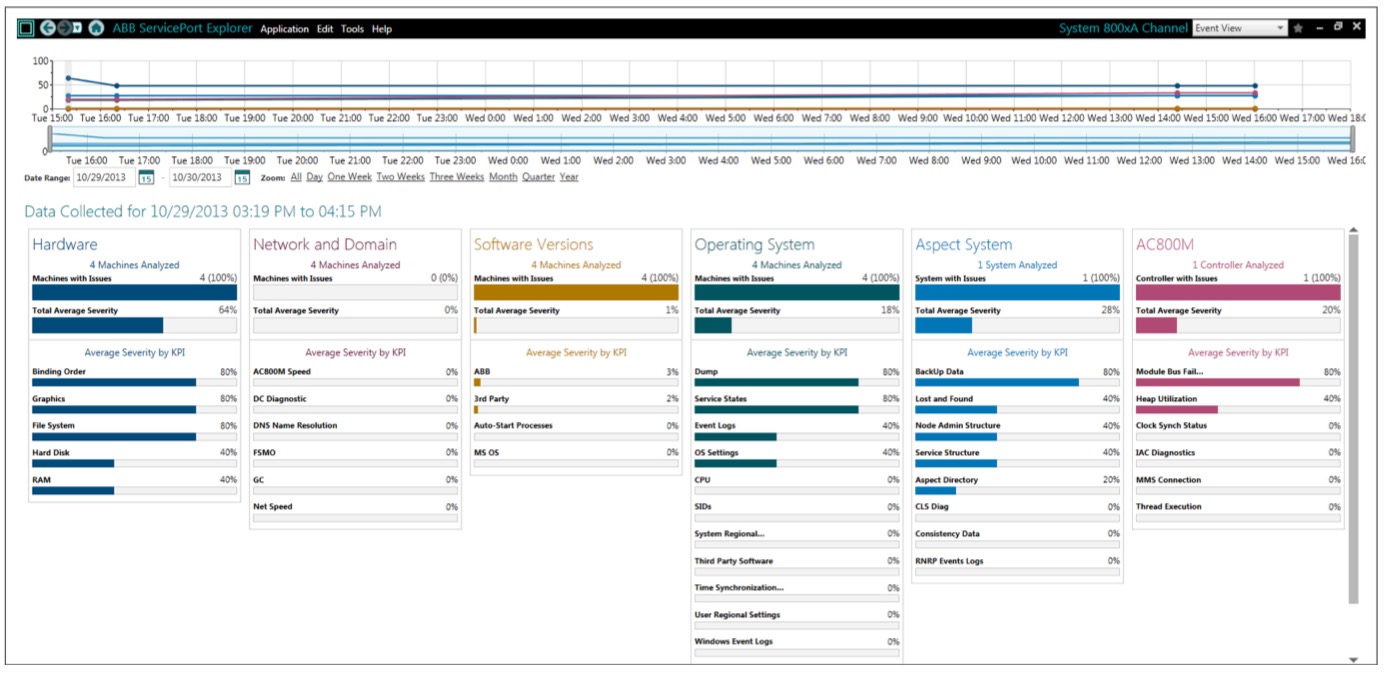Grab the right range slider handle

(1352, 139)
